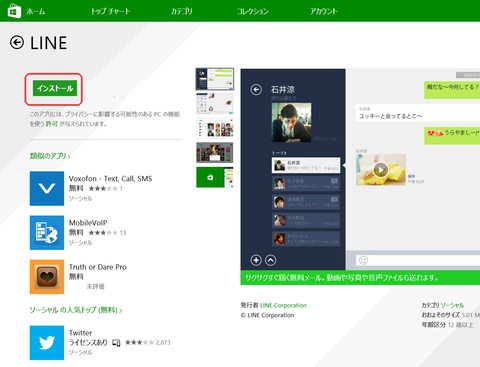
Task: Click the © LINE Corporation copyright text
Action: pos(267,315)
